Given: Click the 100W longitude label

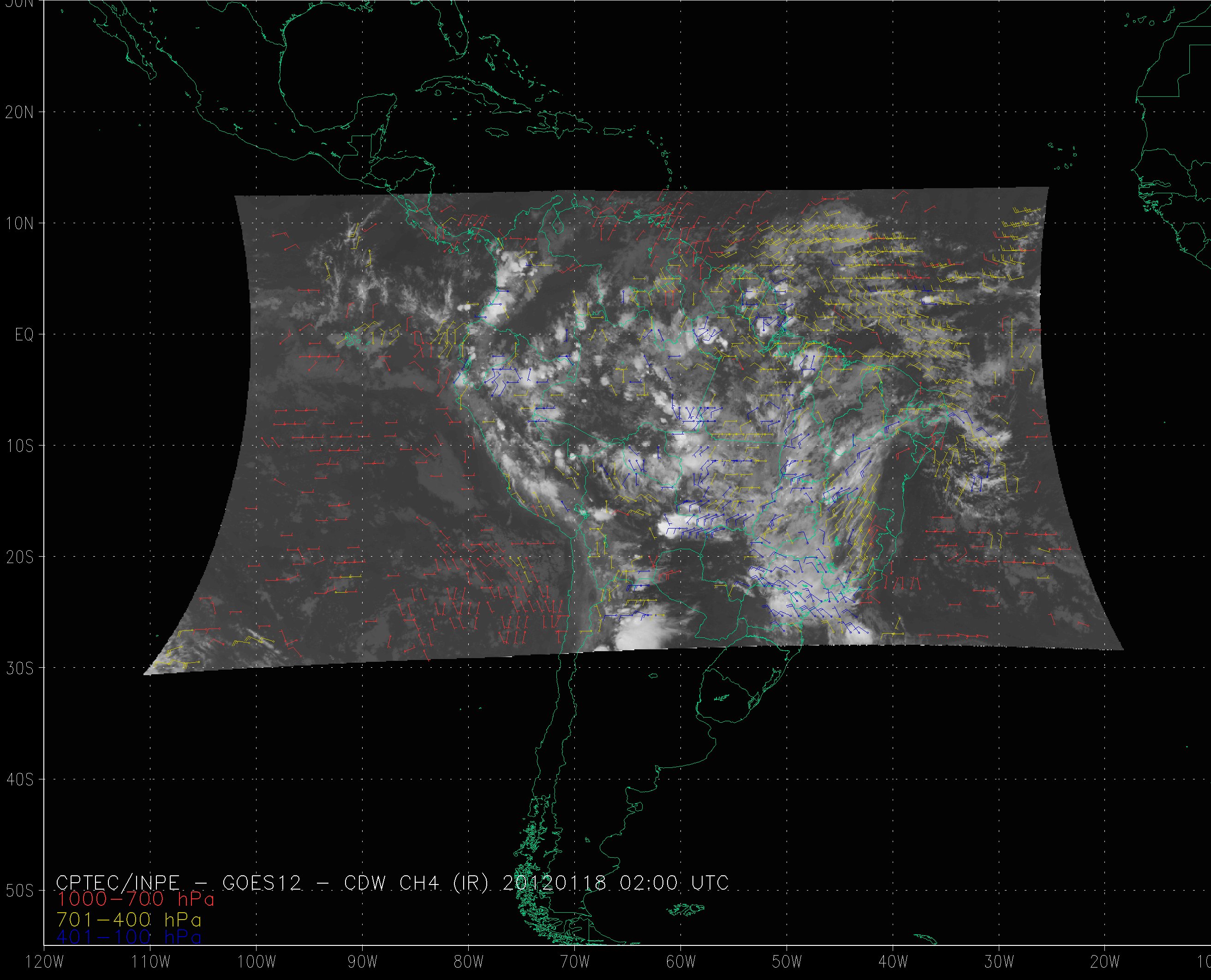Looking at the screenshot, I should point(257,962).
